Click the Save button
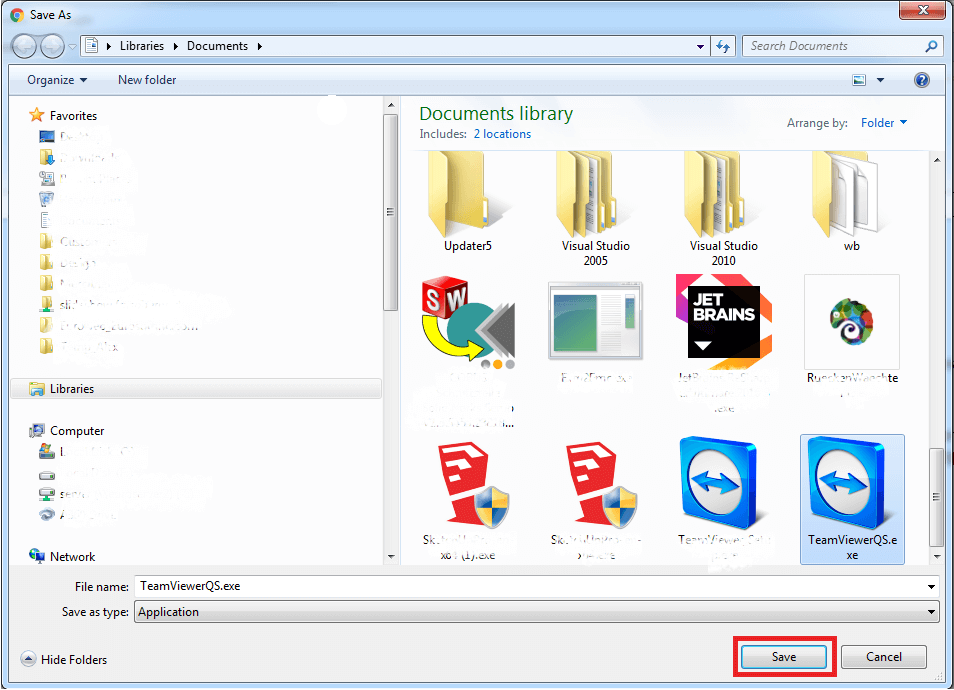 click(784, 657)
